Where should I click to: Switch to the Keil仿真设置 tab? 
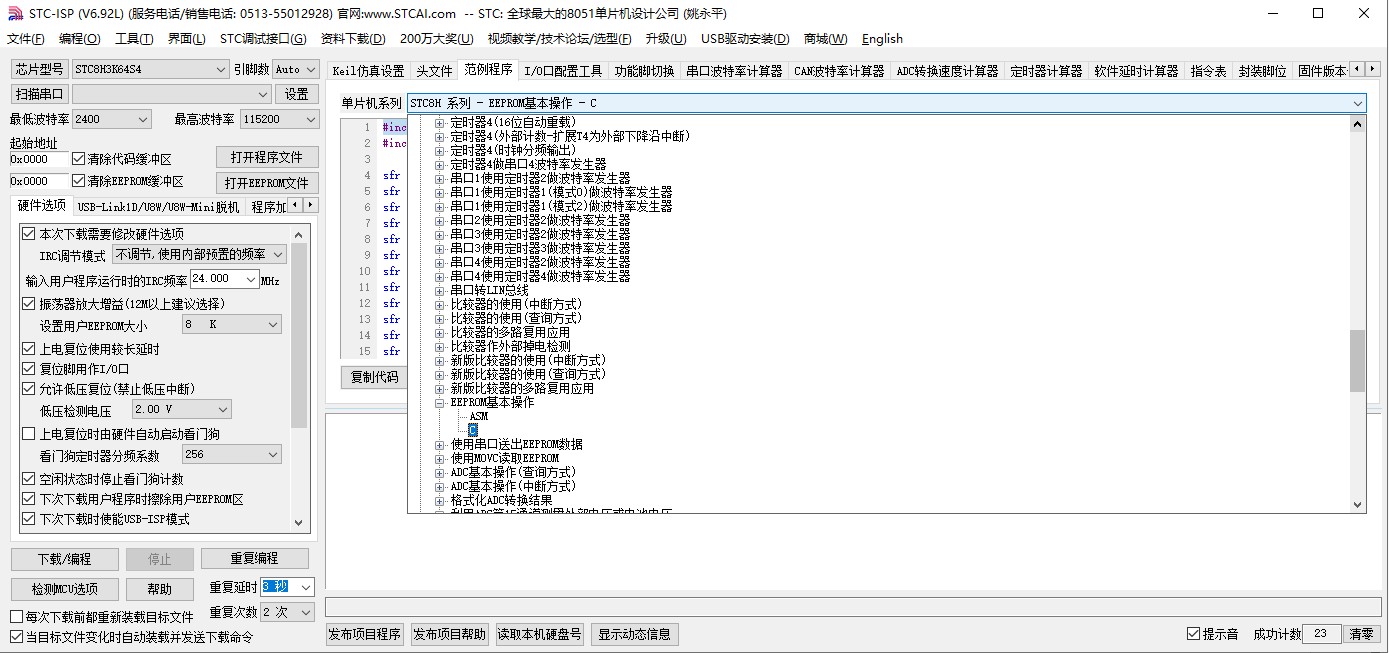pos(368,71)
